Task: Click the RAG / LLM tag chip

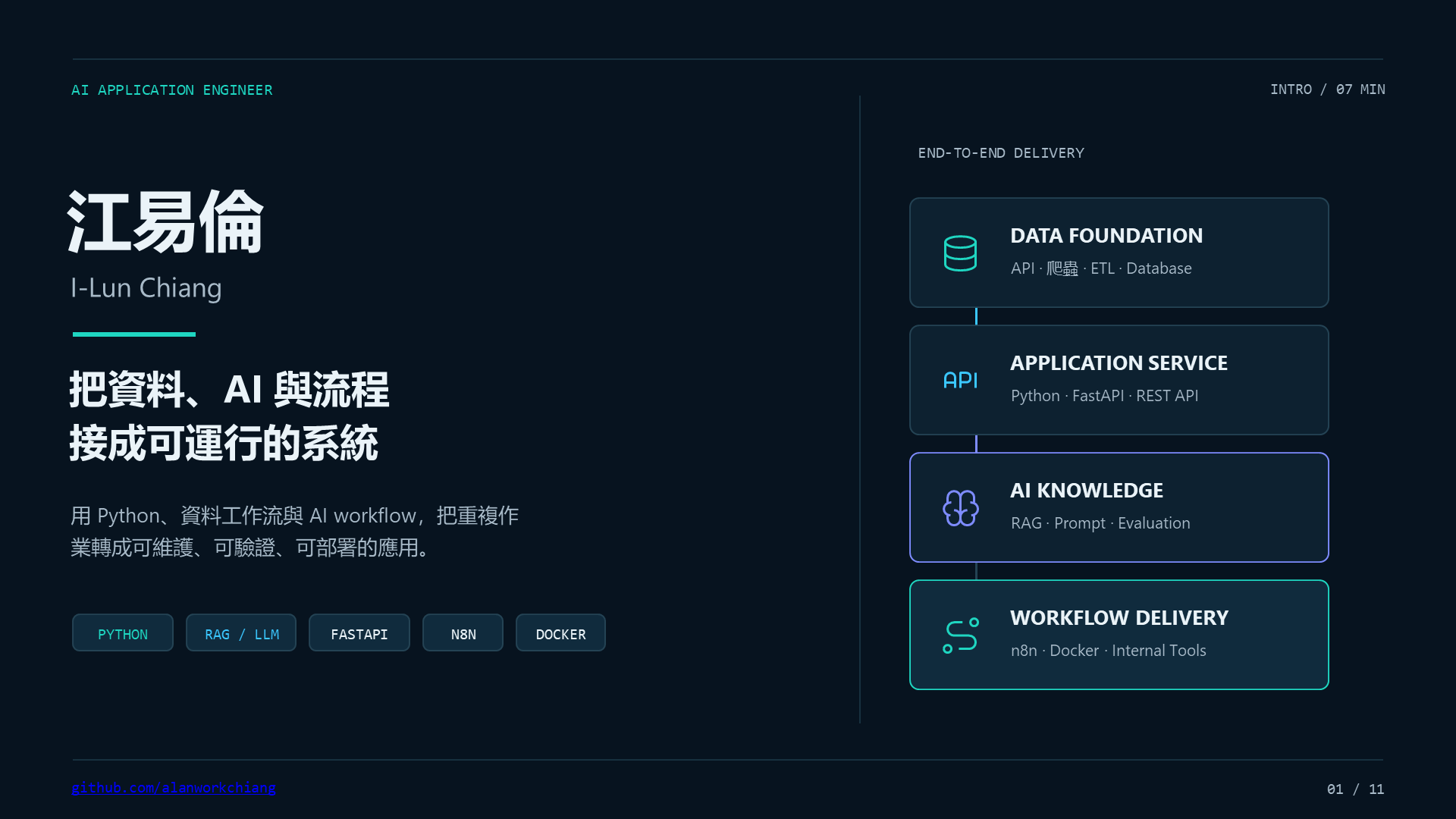Action: tap(241, 633)
